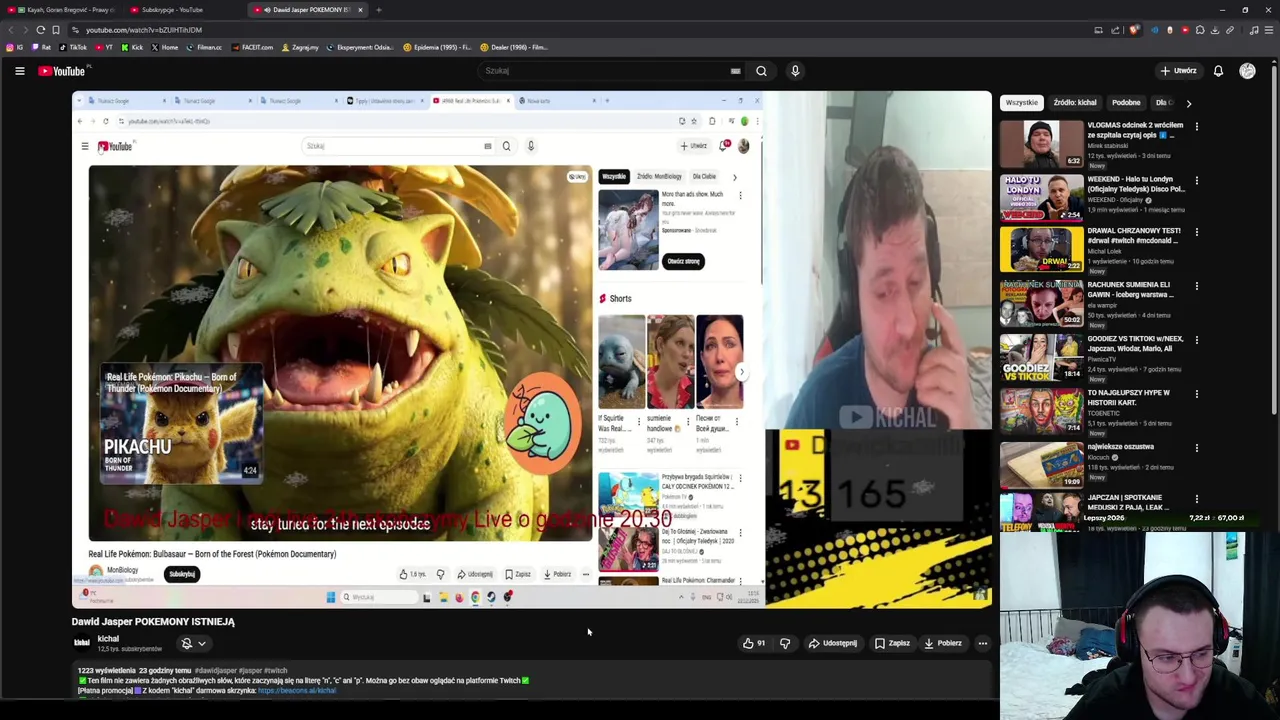Click the Utwórz create button
The width and height of the screenshot is (1280, 720).
click(1178, 71)
